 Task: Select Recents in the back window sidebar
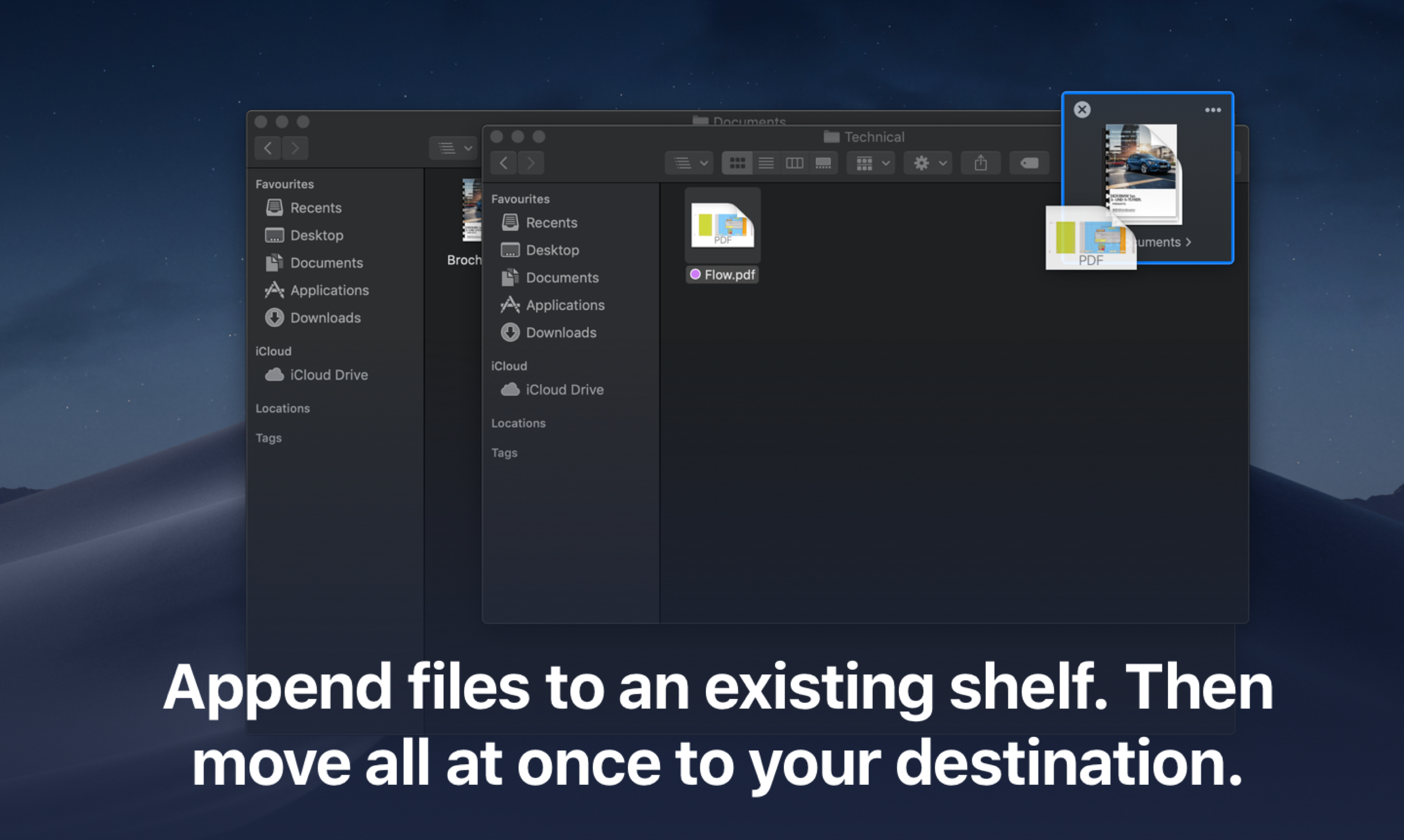tap(315, 208)
